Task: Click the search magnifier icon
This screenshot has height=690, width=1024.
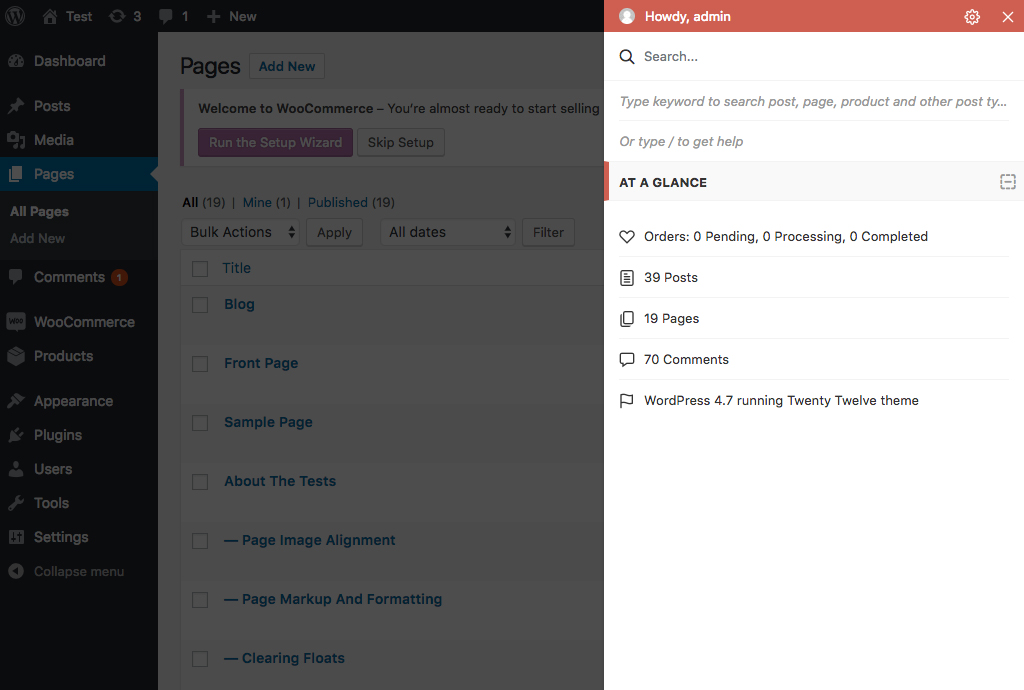Action: click(627, 57)
